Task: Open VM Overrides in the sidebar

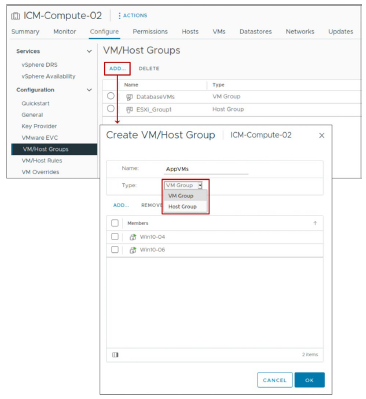Action: click(40, 172)
